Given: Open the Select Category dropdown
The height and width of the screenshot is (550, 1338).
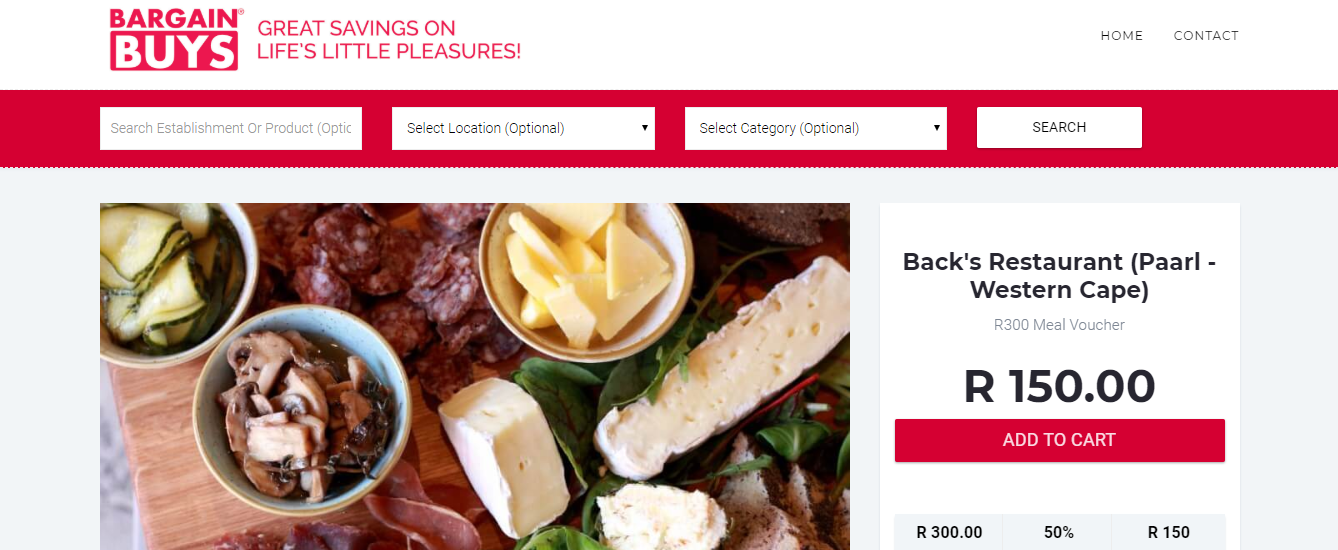Looking at the screenshot, I should (816, 128).
